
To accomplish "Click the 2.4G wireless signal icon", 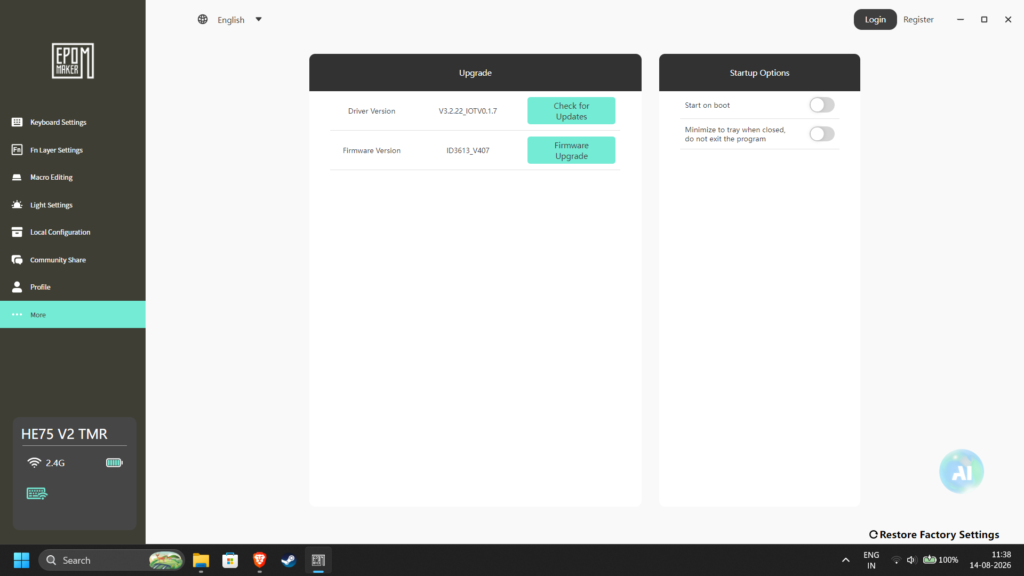I will coord(34,462).
